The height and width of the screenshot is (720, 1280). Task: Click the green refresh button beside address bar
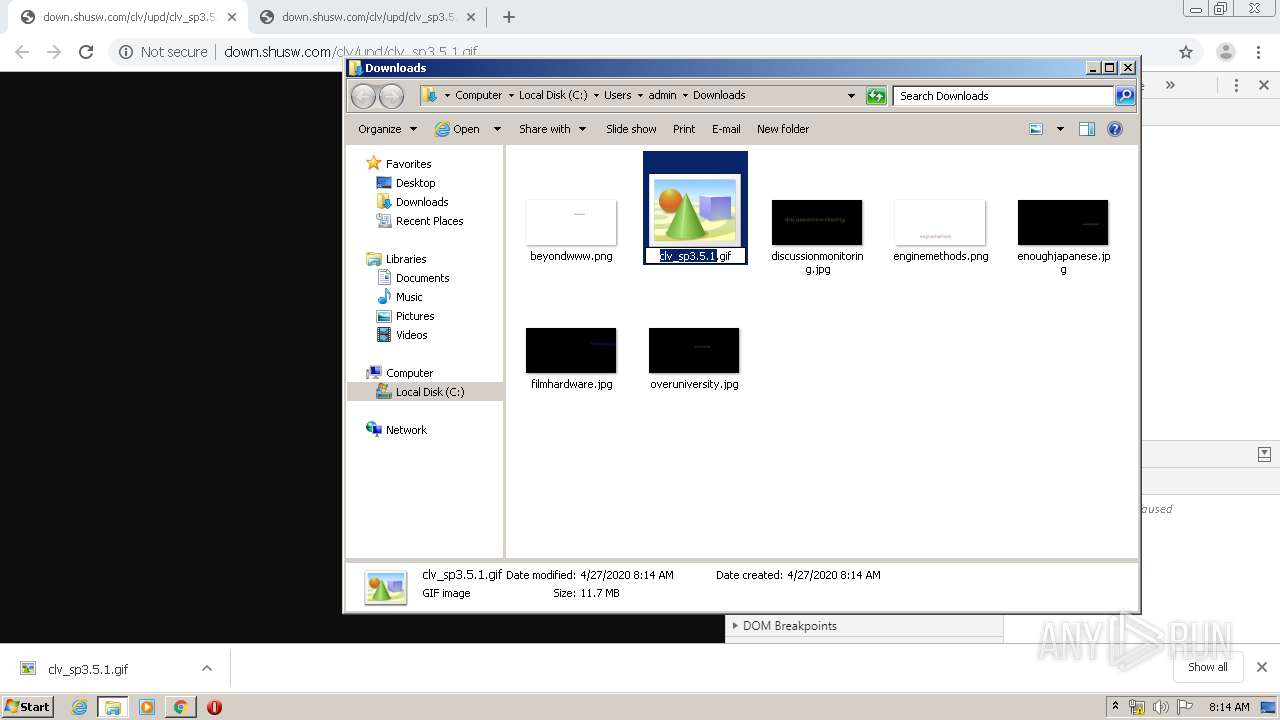coord(876,96)
